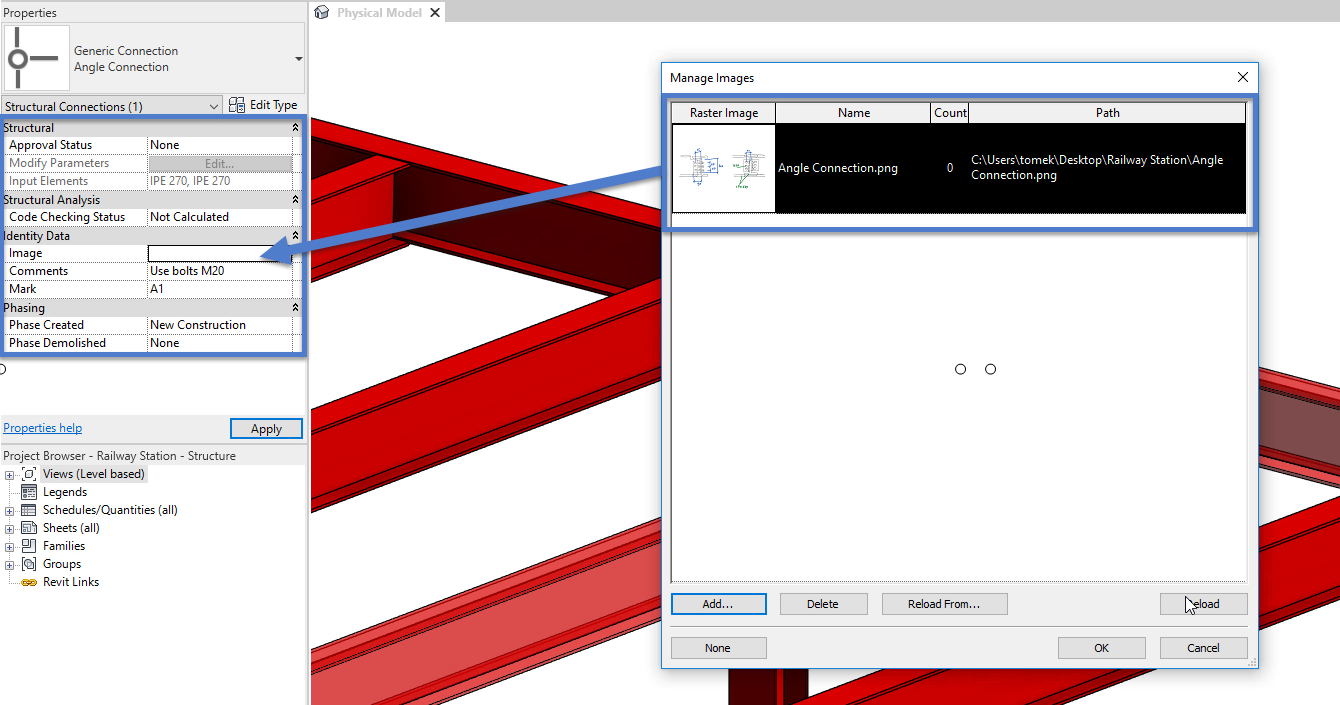
Task: Click the Phase Created value New Construction
Action: pos(220,325)
